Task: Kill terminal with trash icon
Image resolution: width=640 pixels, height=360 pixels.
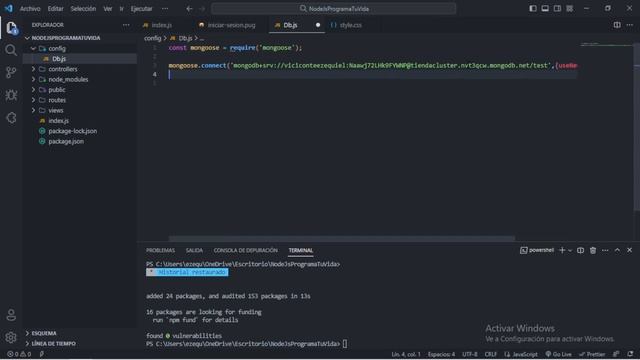Action: click(x=593, y=250)
